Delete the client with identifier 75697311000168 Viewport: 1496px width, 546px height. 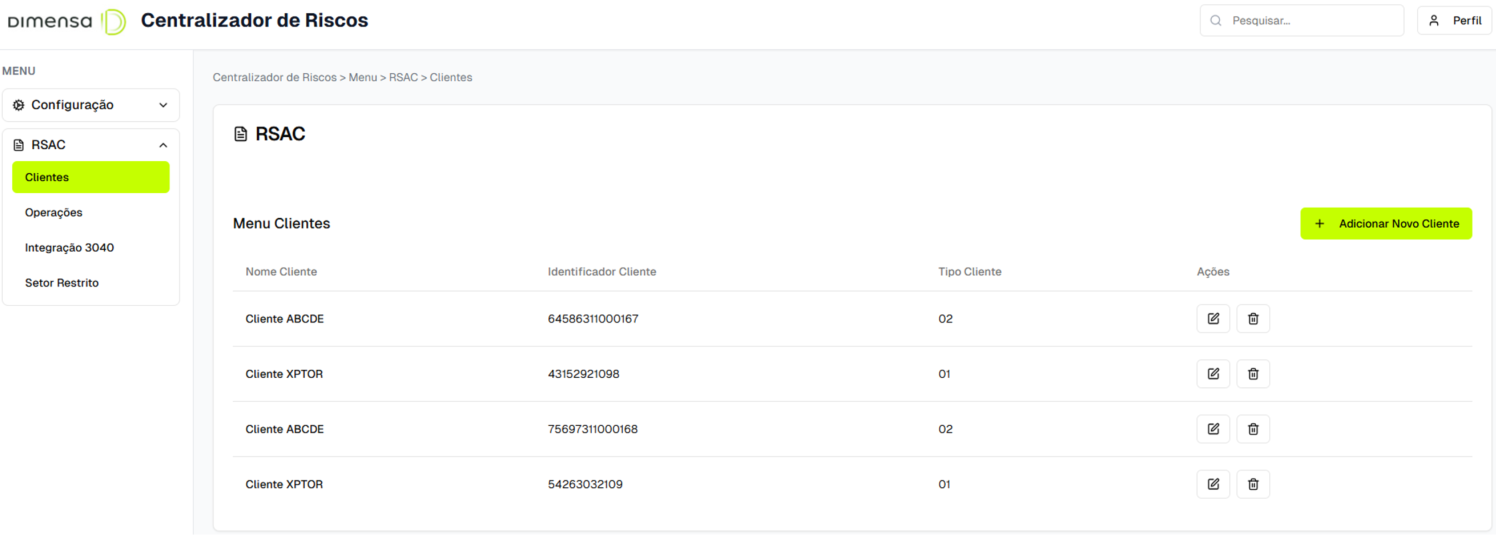coord(1253,429)
